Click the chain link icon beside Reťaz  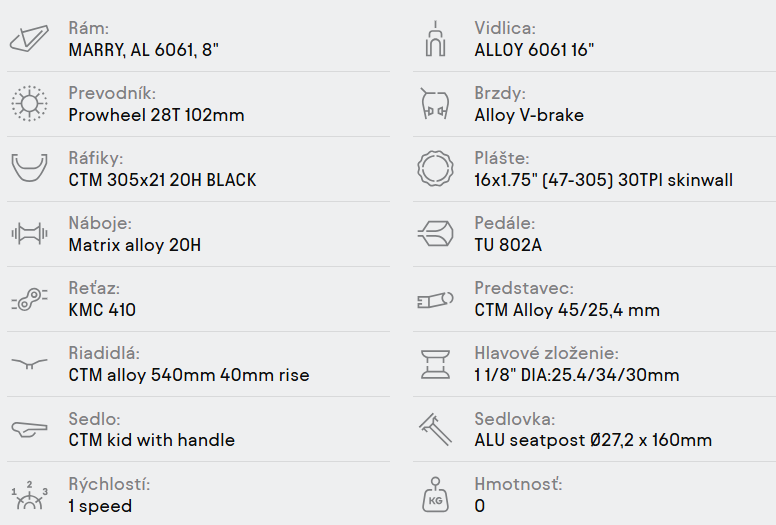tap(28, 299)
